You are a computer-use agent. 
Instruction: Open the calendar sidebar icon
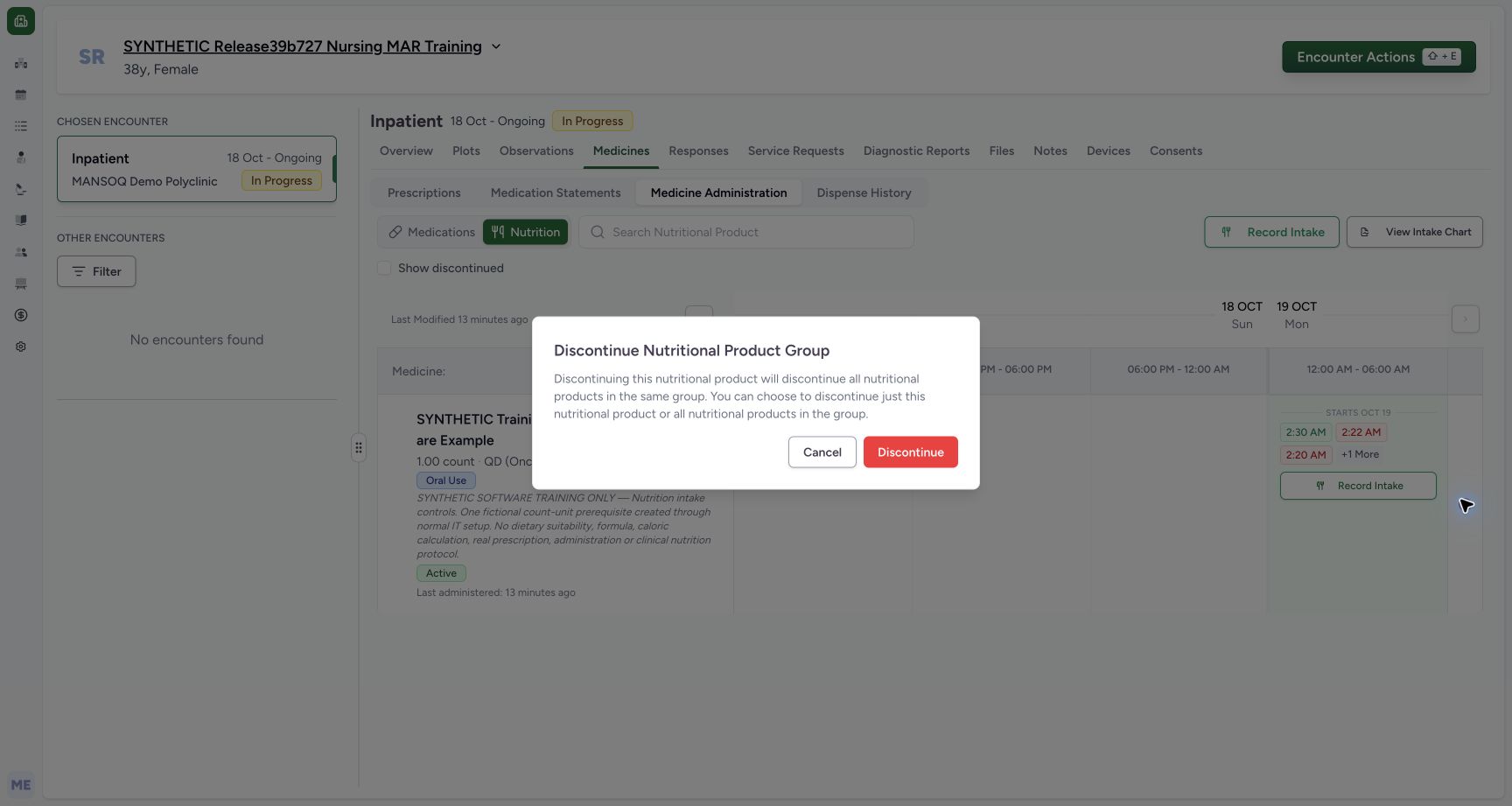coord(21,95)
